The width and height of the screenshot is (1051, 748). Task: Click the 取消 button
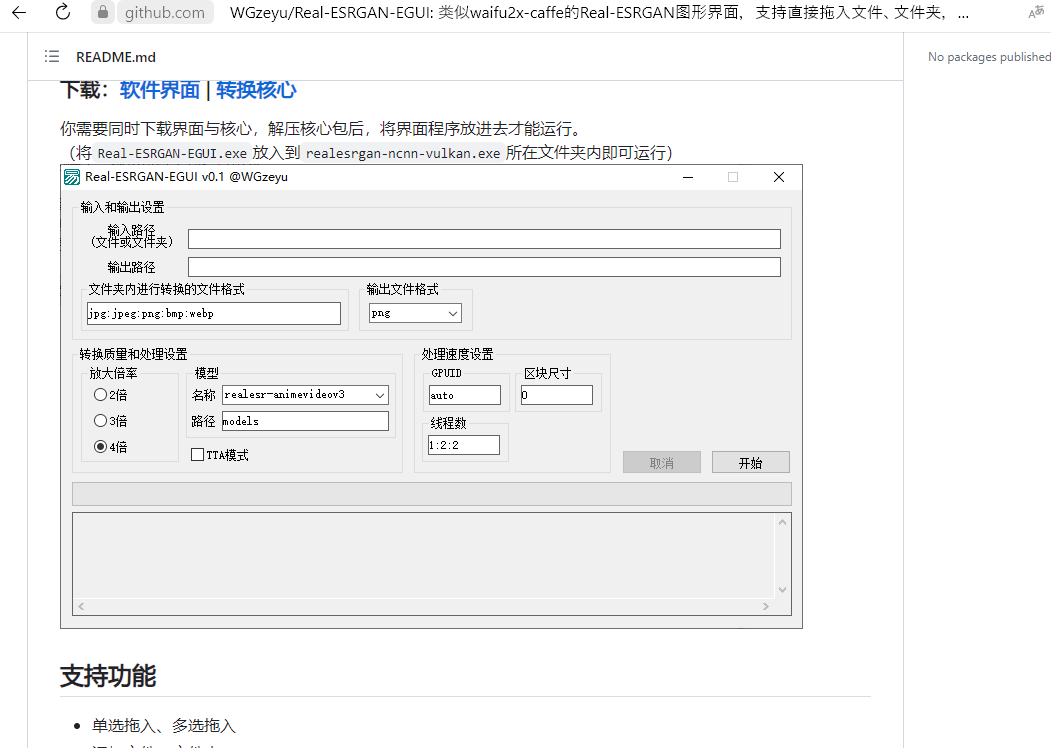[x=662, y=462]
